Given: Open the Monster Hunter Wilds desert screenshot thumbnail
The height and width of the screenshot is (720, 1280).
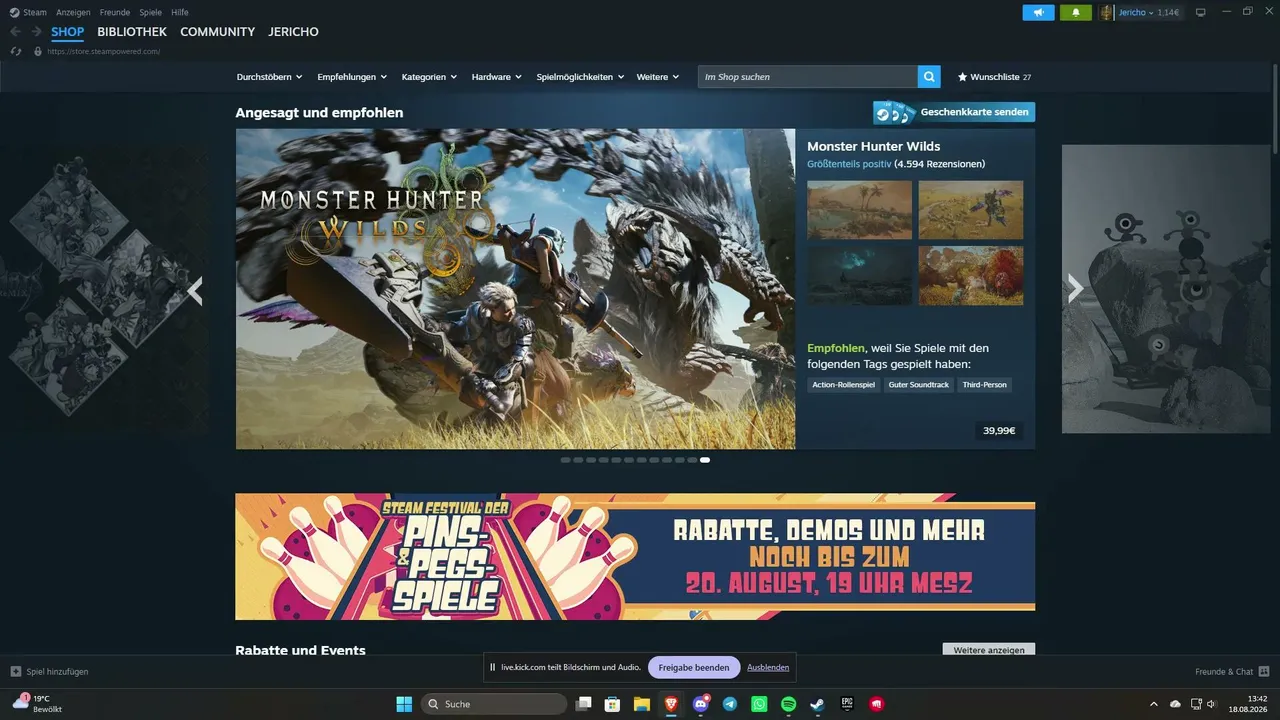Looking at the screenshot, I should pos(860,210).
